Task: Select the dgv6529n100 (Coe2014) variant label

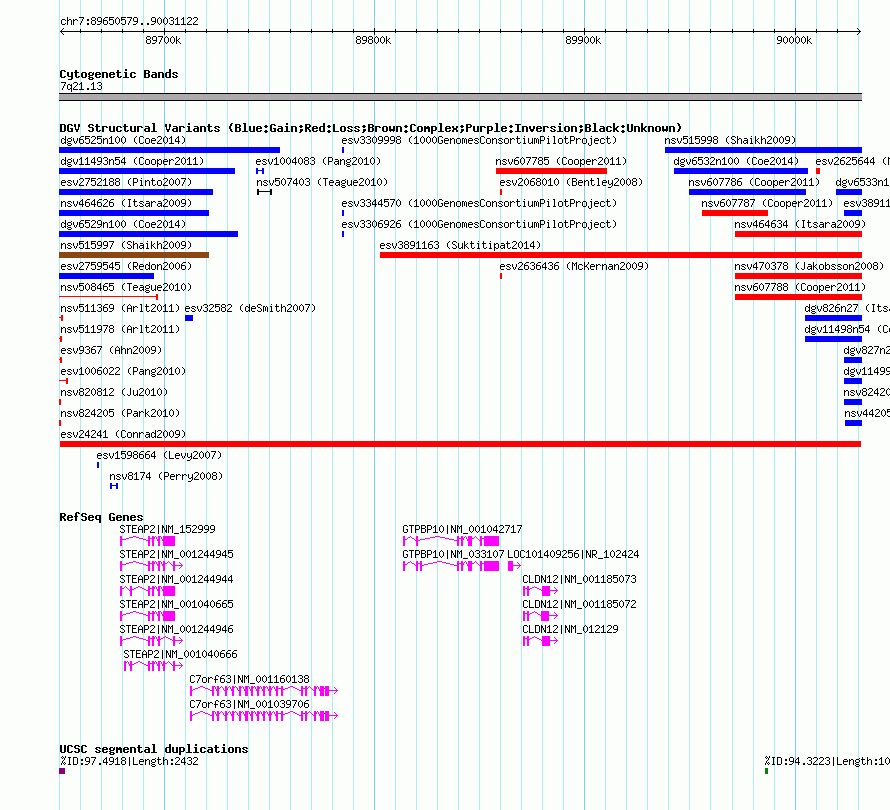Action: [x=123, y=224]
